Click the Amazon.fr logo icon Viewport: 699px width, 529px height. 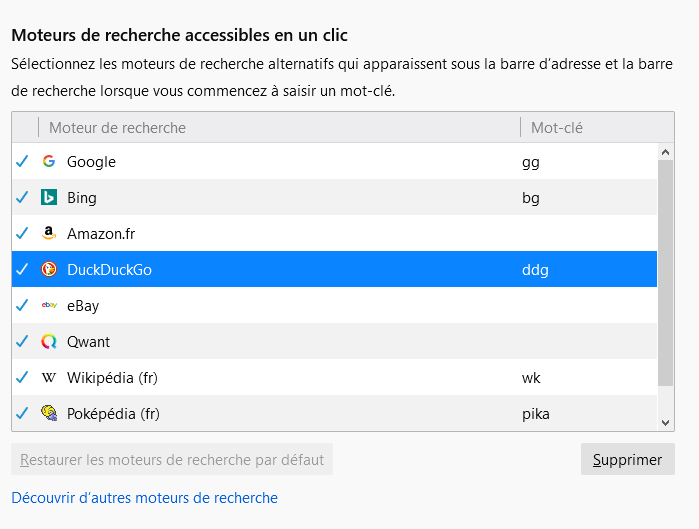point(49,234)
